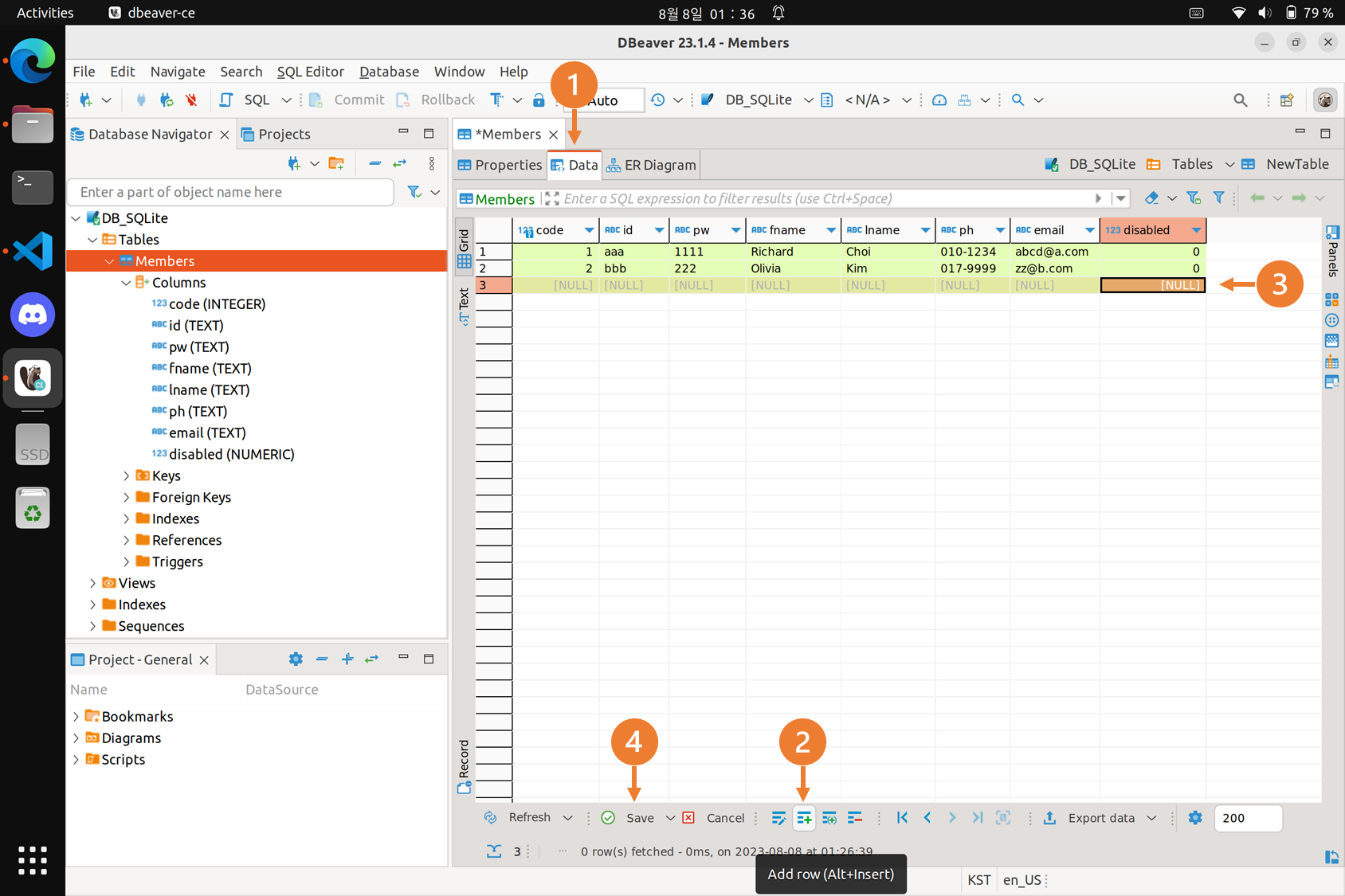1345x896 pixels.
Task: Click the Add row icon in bottom toolbar
Action: pyautogui.click(x=804, y=818)
